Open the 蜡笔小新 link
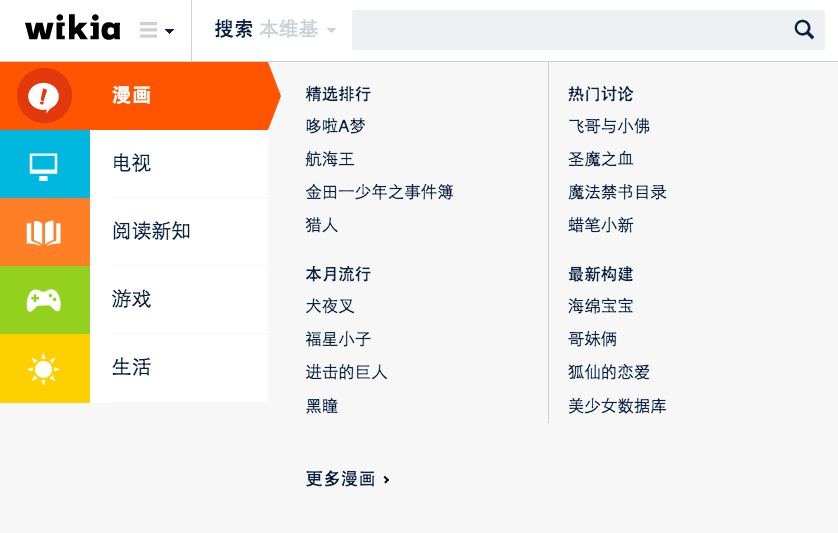The width and height of the screenshot is (838, 533). click(x=601, y=225)
